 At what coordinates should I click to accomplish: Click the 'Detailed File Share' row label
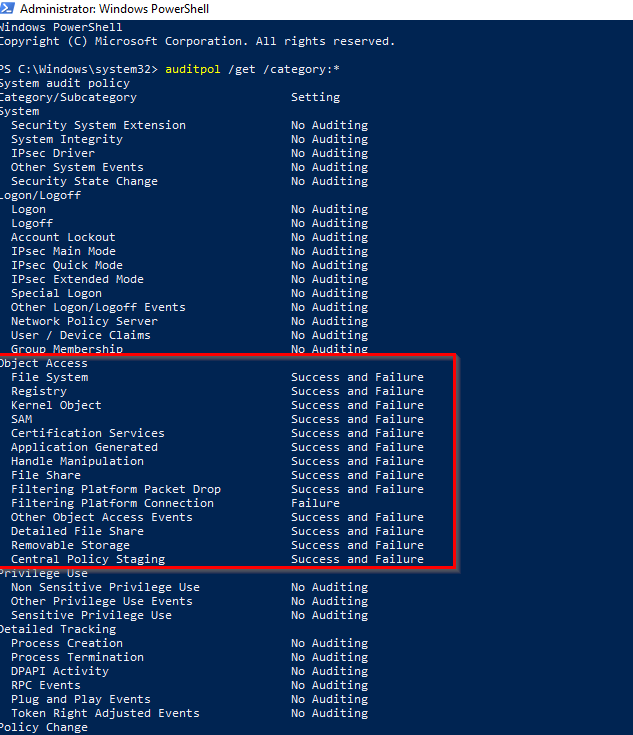[x=77, y=531]
